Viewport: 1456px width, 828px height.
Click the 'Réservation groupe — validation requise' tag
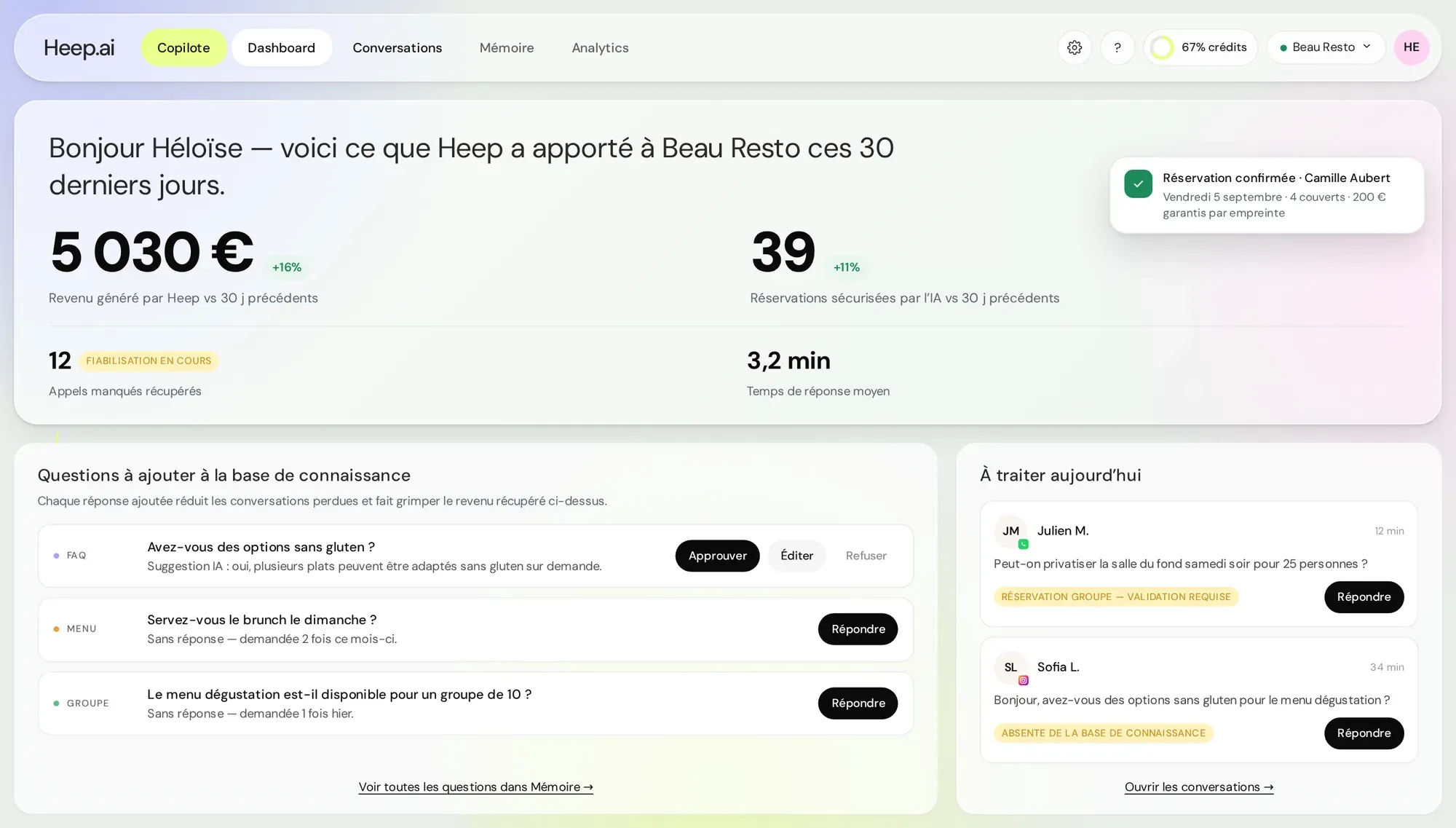(x=1115, y=597)
